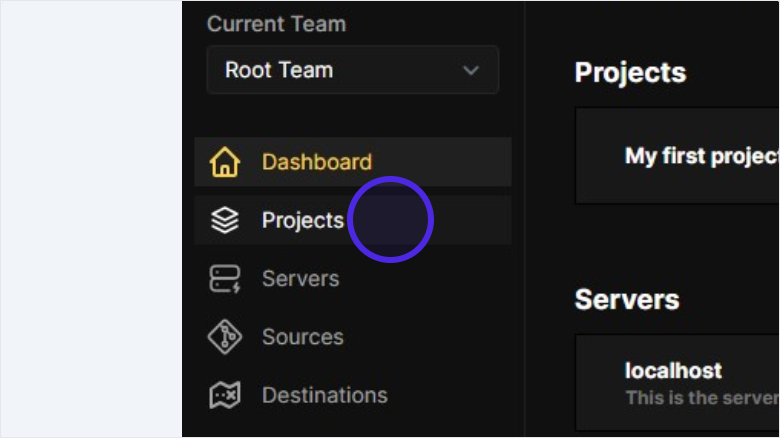Click the Servers rack icon
Screen dimensions: 780x438
(x=225, y=279)
